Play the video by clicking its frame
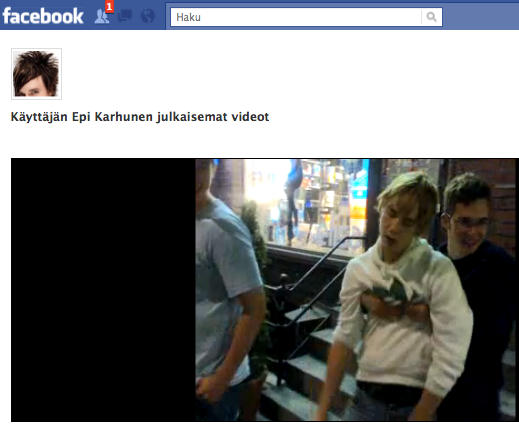This screenshot has height=425, width=519. (x=265, y=290)
